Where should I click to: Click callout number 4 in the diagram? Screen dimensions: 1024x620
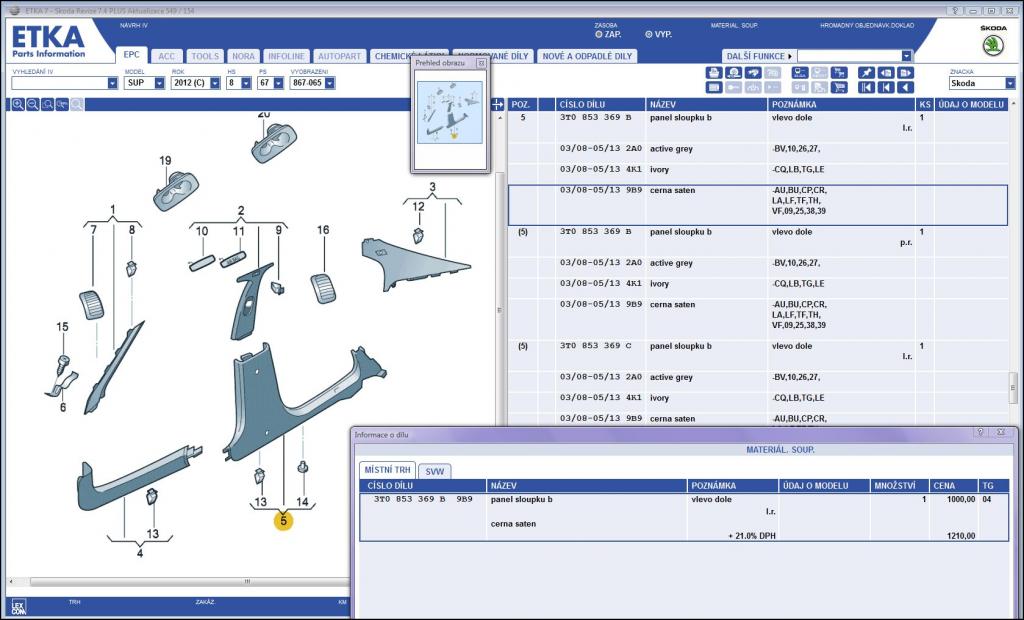pos(140,553)
